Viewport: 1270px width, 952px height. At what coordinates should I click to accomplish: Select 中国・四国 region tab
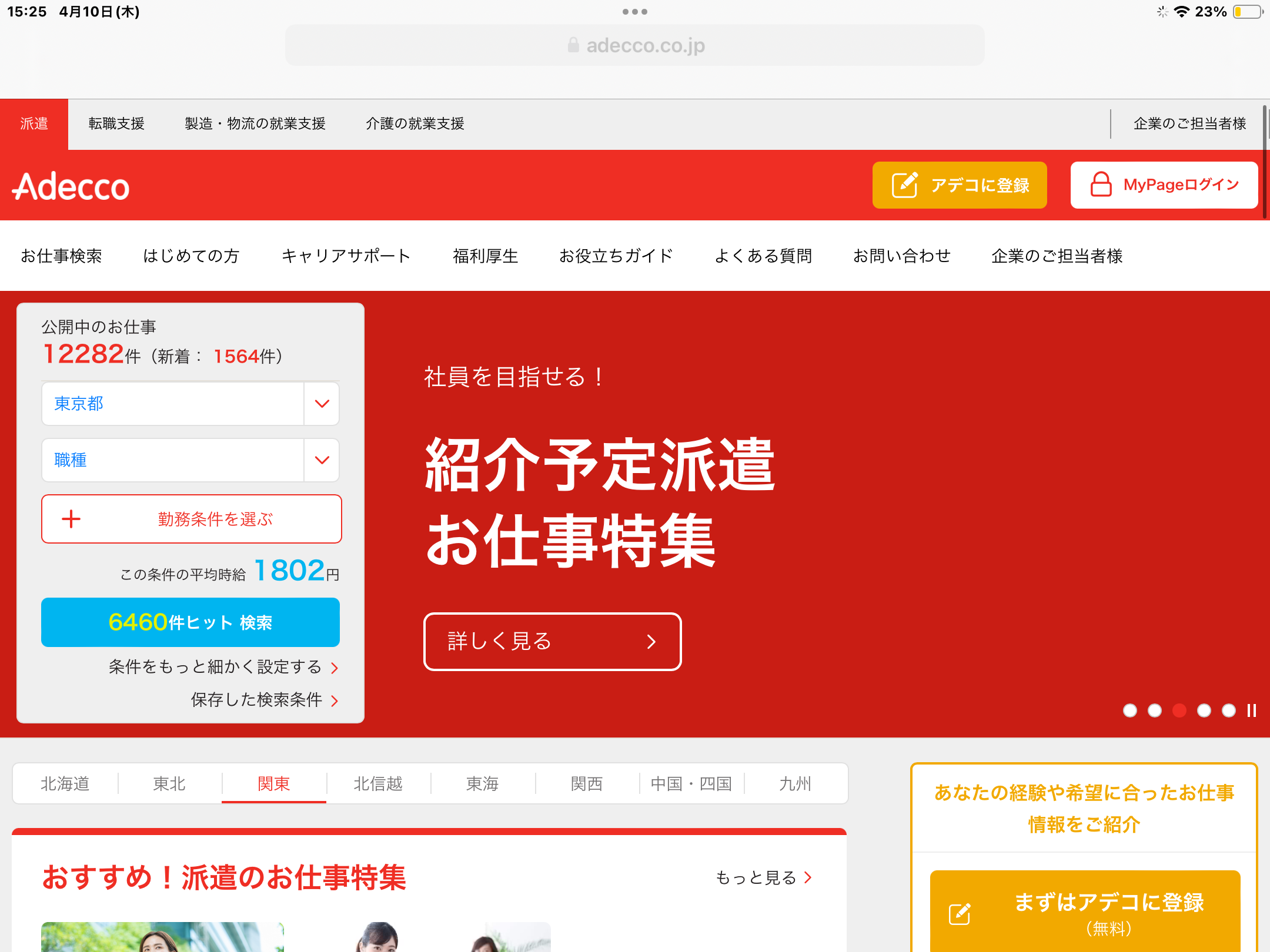click(x=691, y=783)
